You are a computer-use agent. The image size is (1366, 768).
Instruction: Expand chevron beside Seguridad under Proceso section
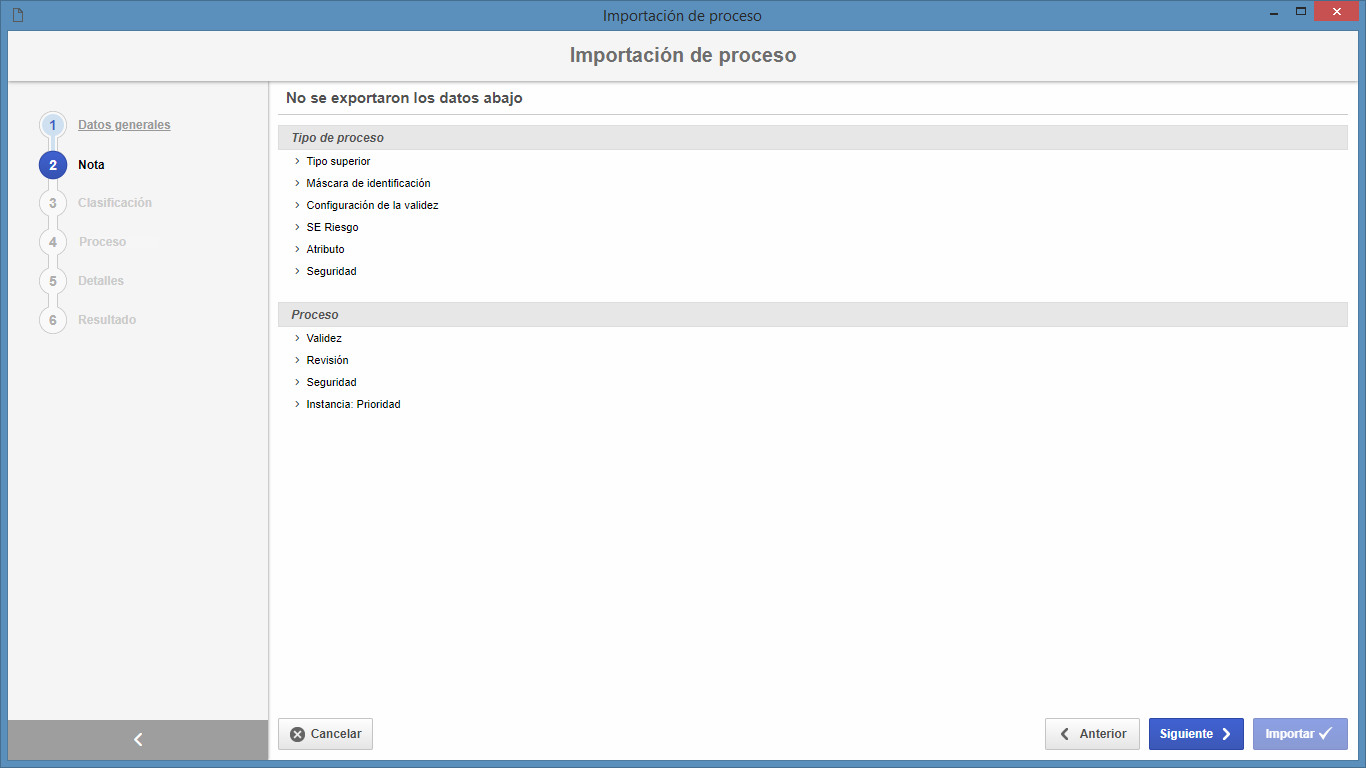[x=297, y=382]
